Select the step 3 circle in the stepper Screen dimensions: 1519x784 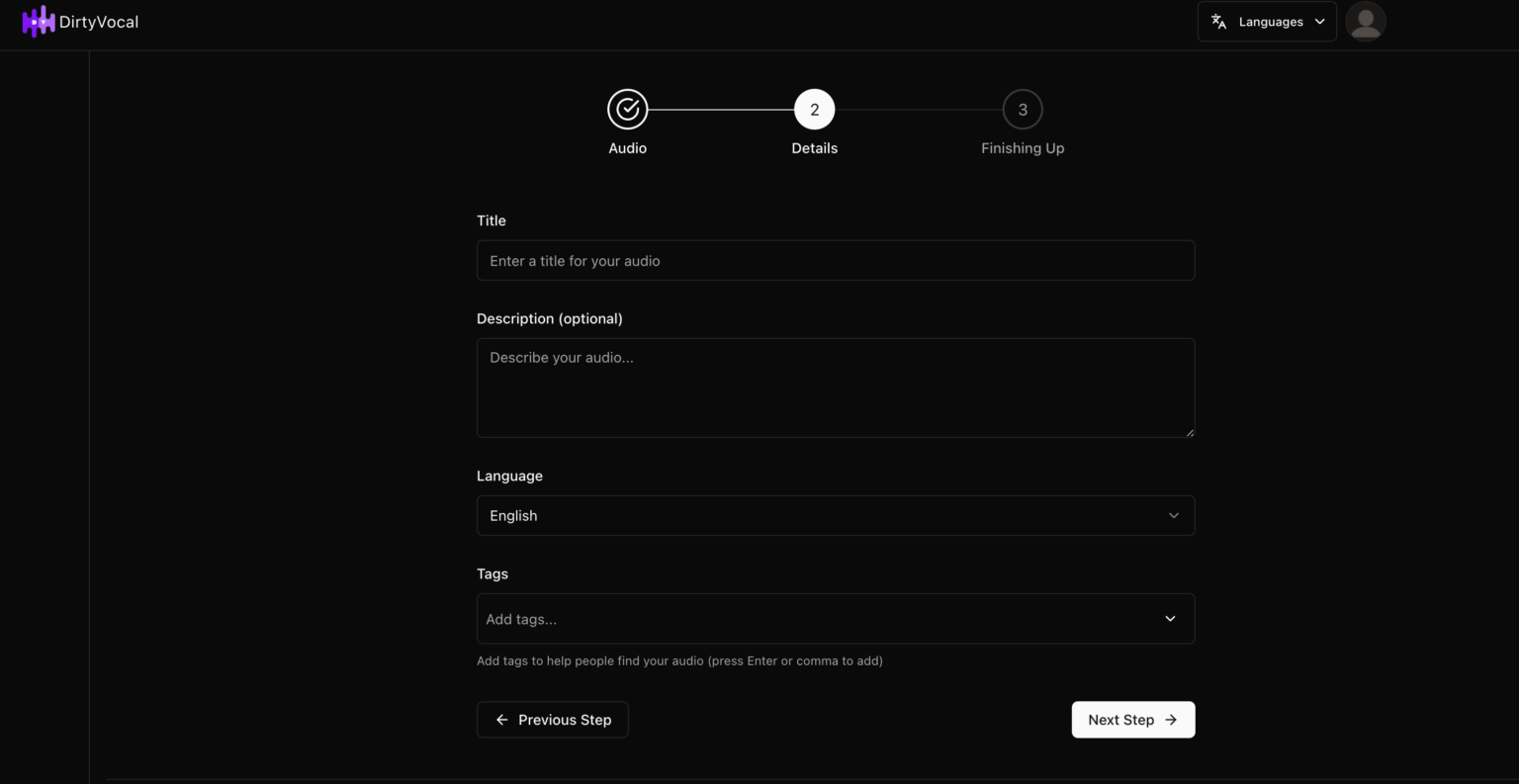click(1023, 109)
